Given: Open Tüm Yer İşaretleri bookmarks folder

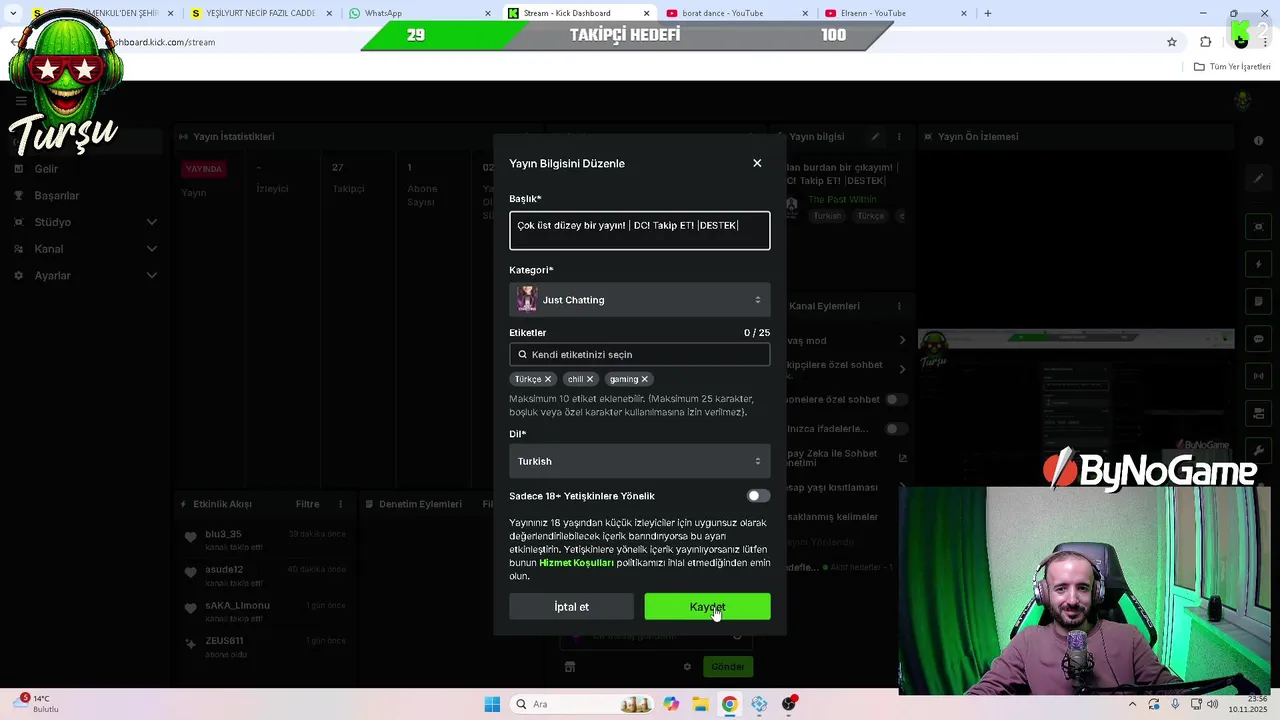Looking at the screenshot, I should click(1232, 67).
